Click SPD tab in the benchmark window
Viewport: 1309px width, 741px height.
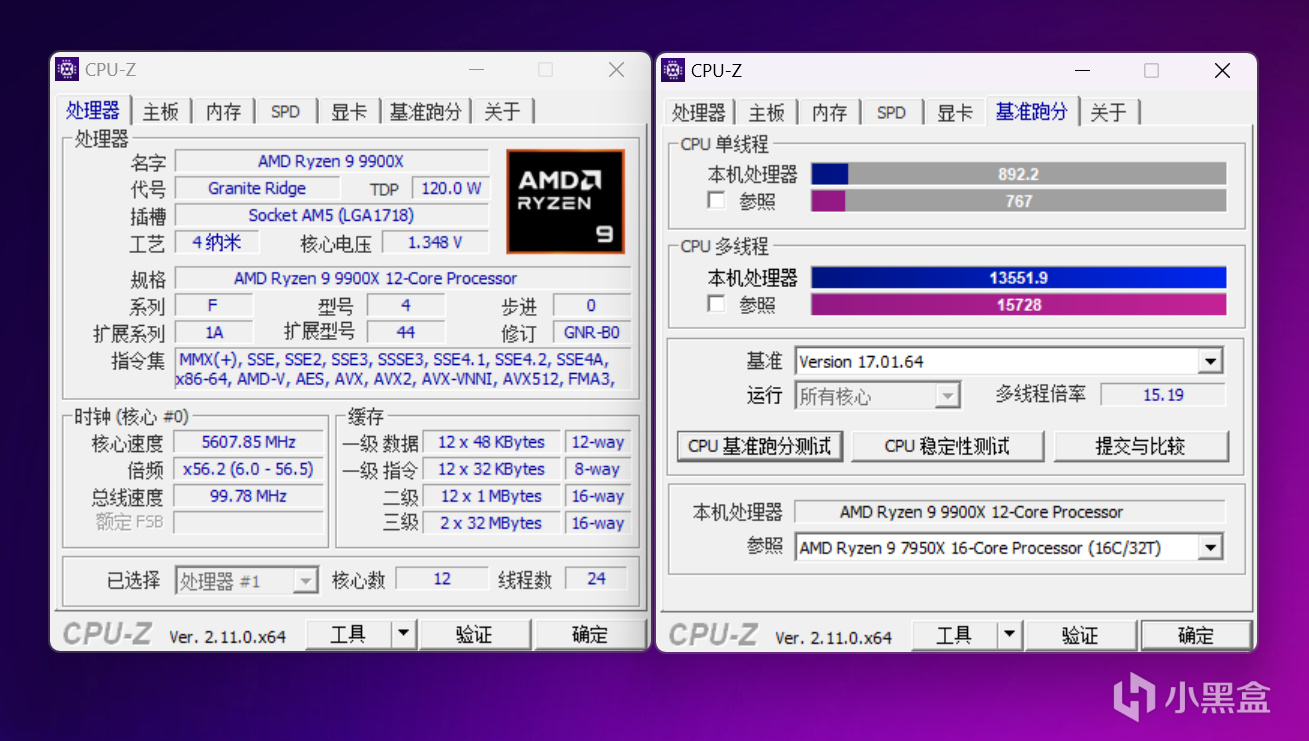coord(892,112)
